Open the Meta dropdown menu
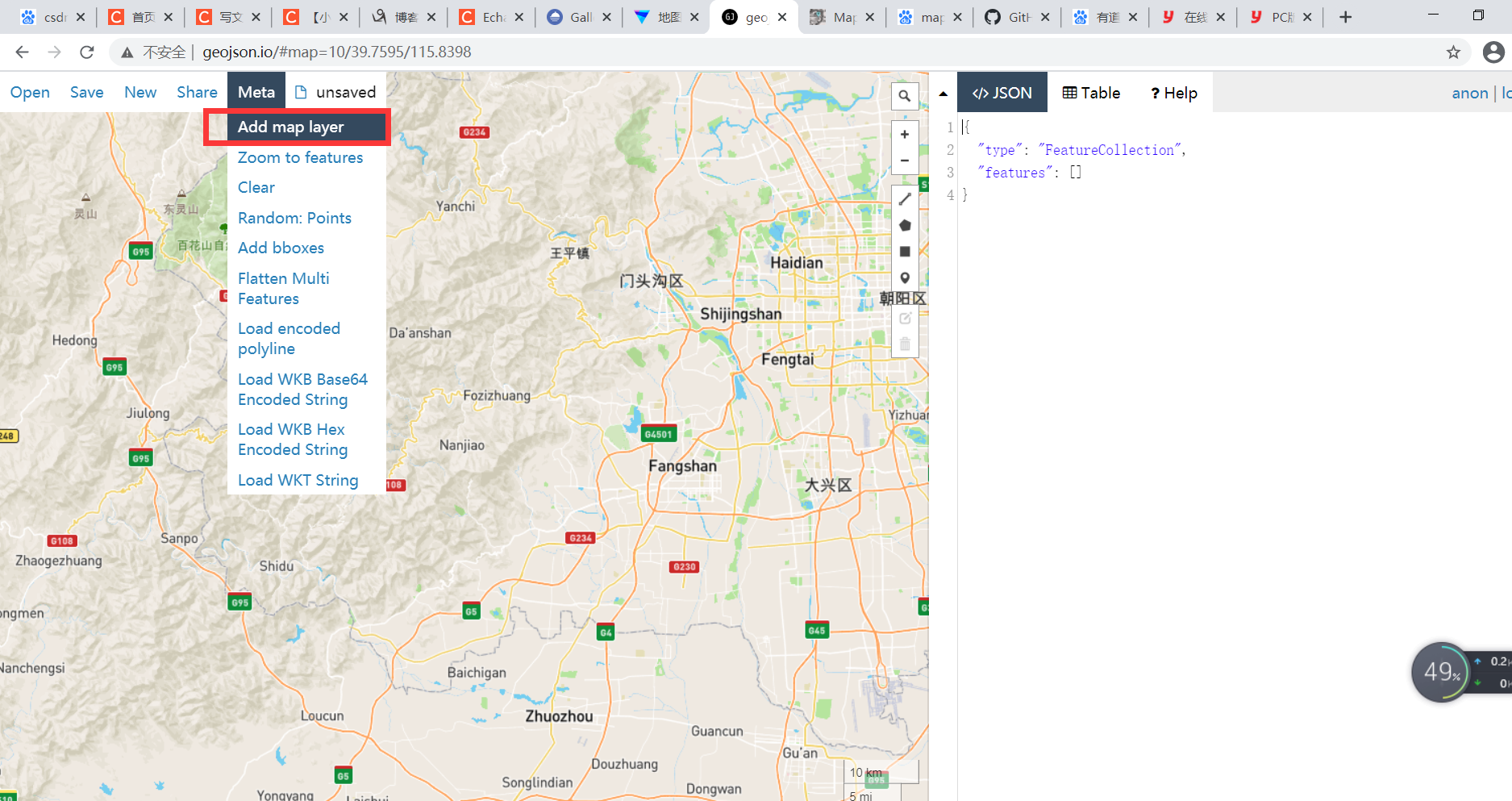This screenshot has height=801, width=1512. point(256,91)
